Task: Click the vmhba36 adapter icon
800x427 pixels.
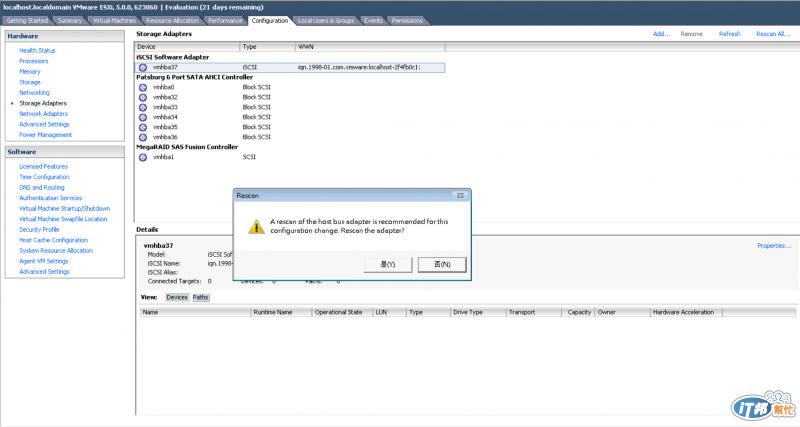Action: tap(143, 137)
